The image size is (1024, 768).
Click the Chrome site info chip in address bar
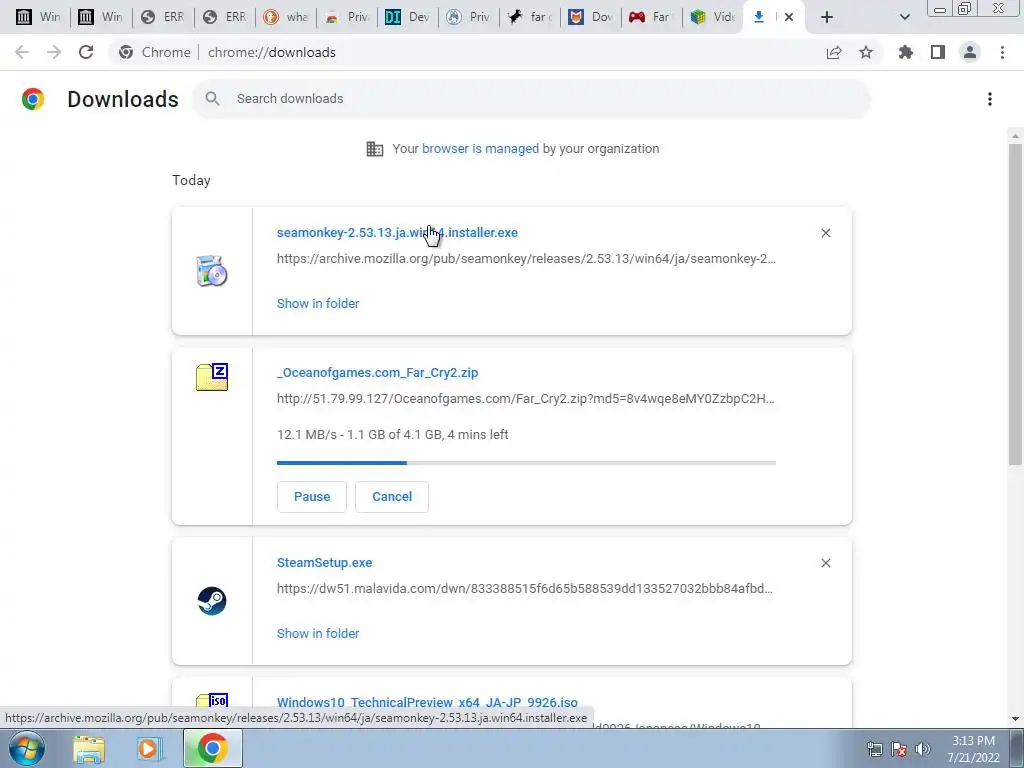155,52
